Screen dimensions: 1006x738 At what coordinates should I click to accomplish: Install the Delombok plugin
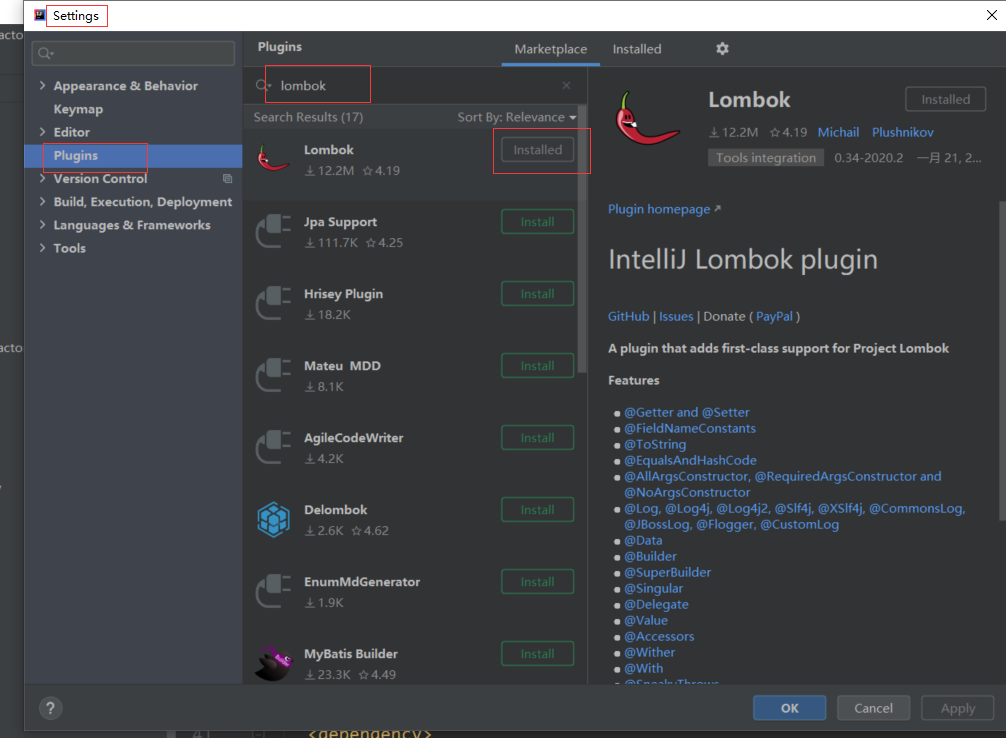537,510
